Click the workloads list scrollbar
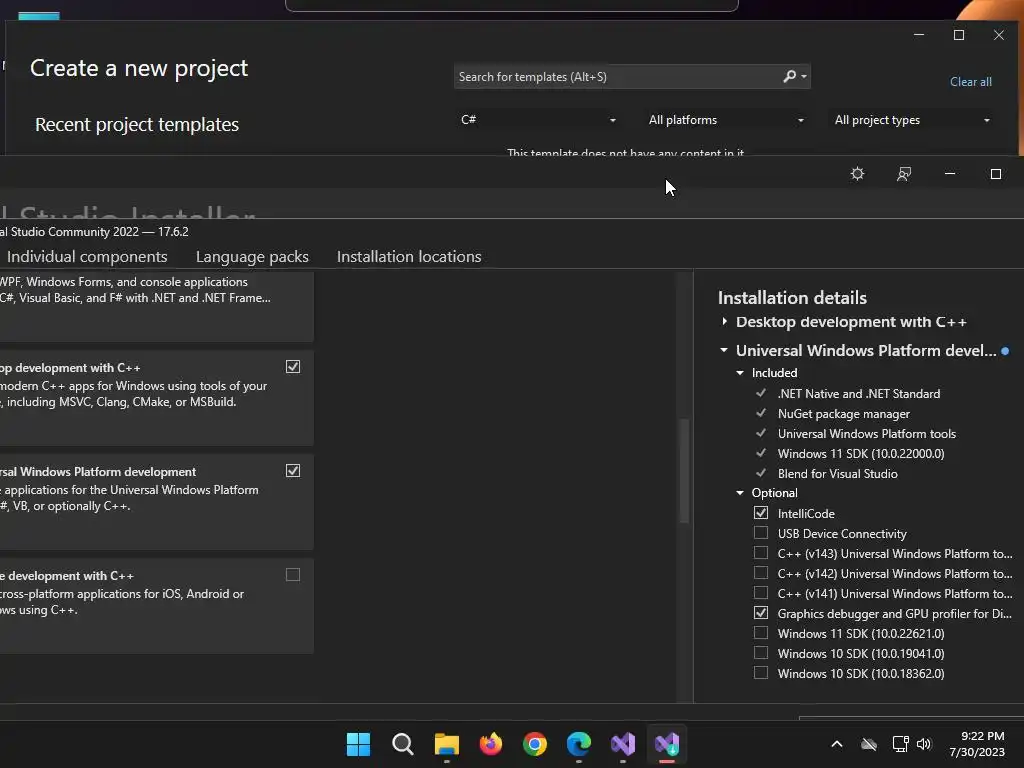This screenshot has height=768, width=1024. click(684, 470)
